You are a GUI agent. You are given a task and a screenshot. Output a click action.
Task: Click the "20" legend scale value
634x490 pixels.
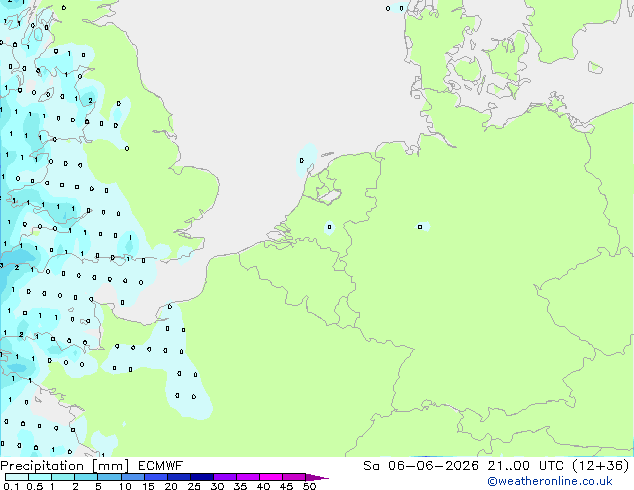(x=171, y=486)
